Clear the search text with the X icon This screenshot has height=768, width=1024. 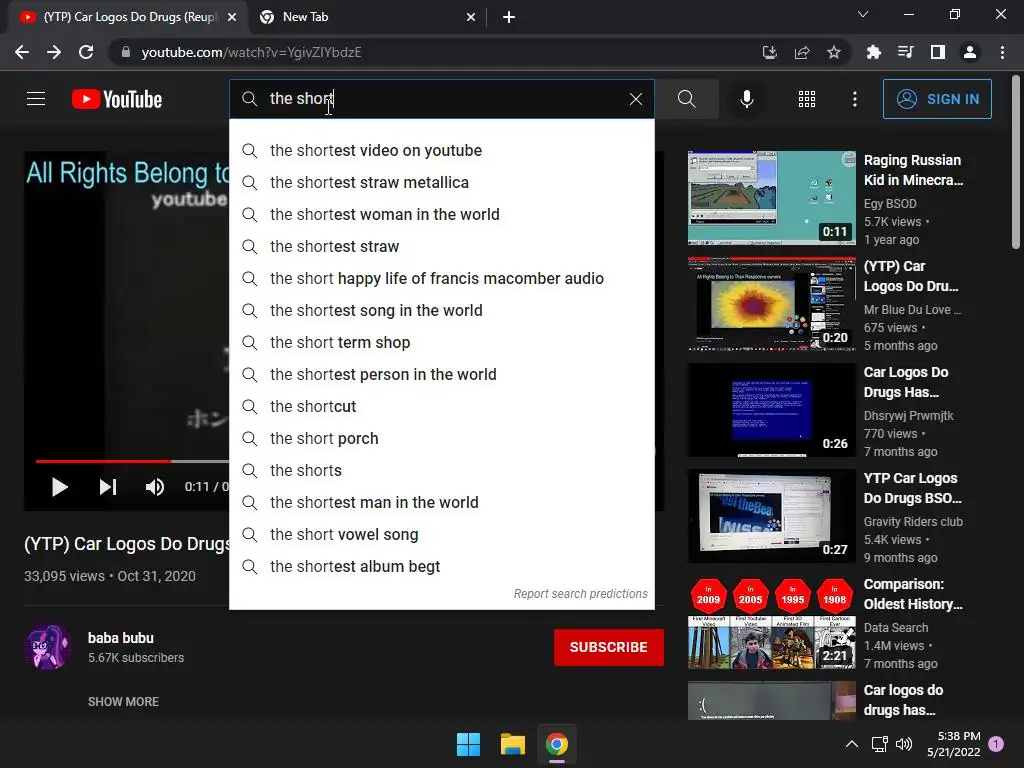[635, 99]
